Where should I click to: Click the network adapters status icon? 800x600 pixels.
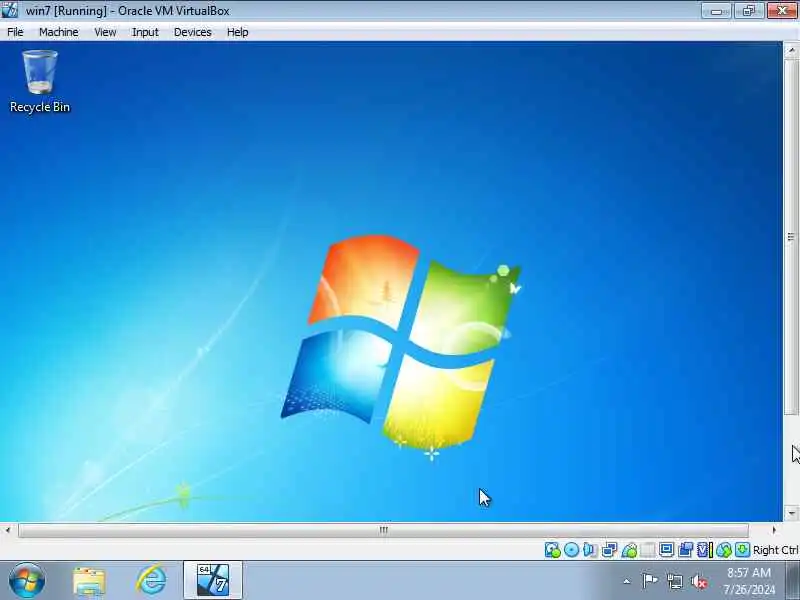tap(609, 550)
